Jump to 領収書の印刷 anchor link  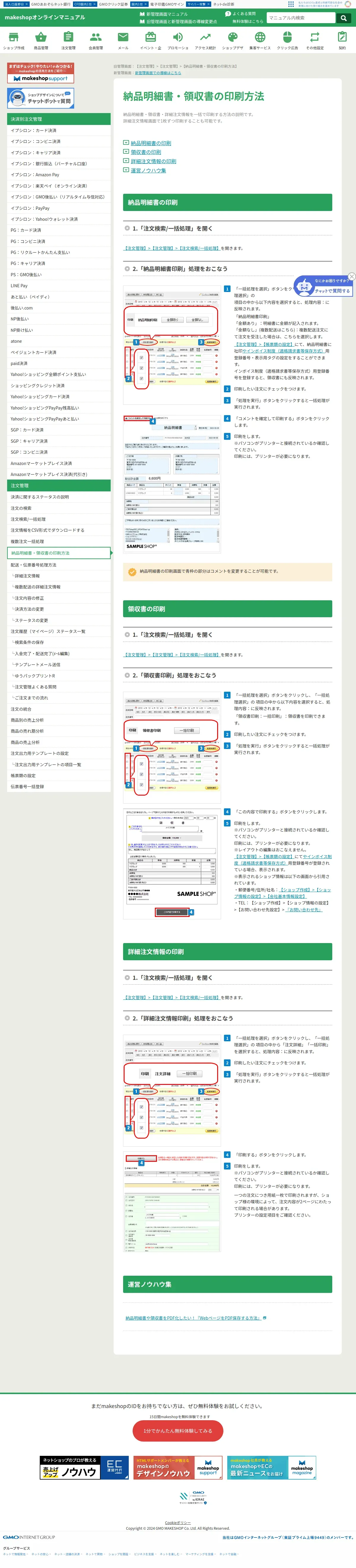pos(146,152)
